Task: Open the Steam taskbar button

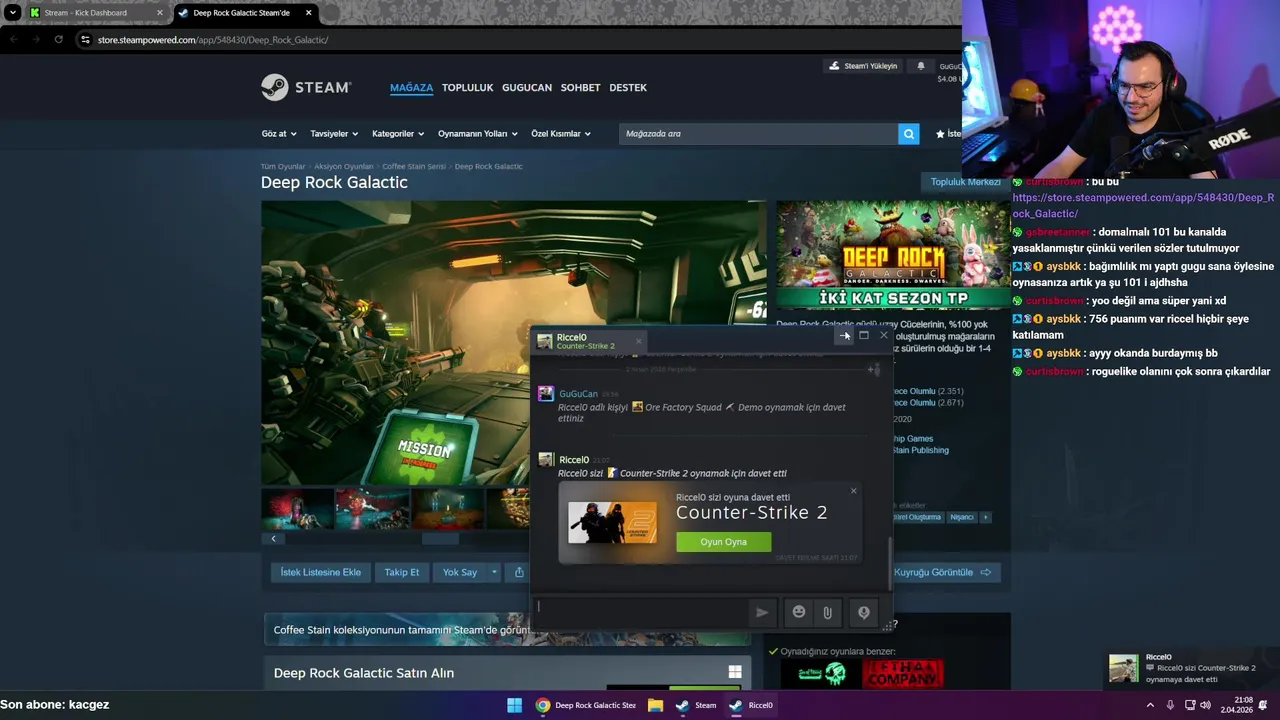Action: point(697,705)
